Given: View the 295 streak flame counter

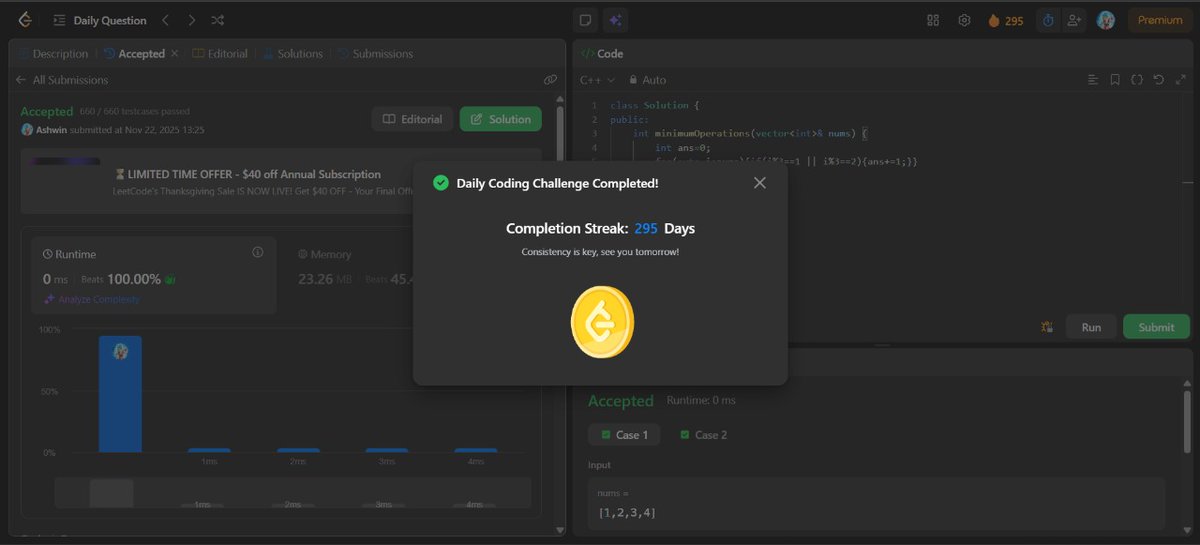Looking at the screenshot, I should [x=1005, y=20].
